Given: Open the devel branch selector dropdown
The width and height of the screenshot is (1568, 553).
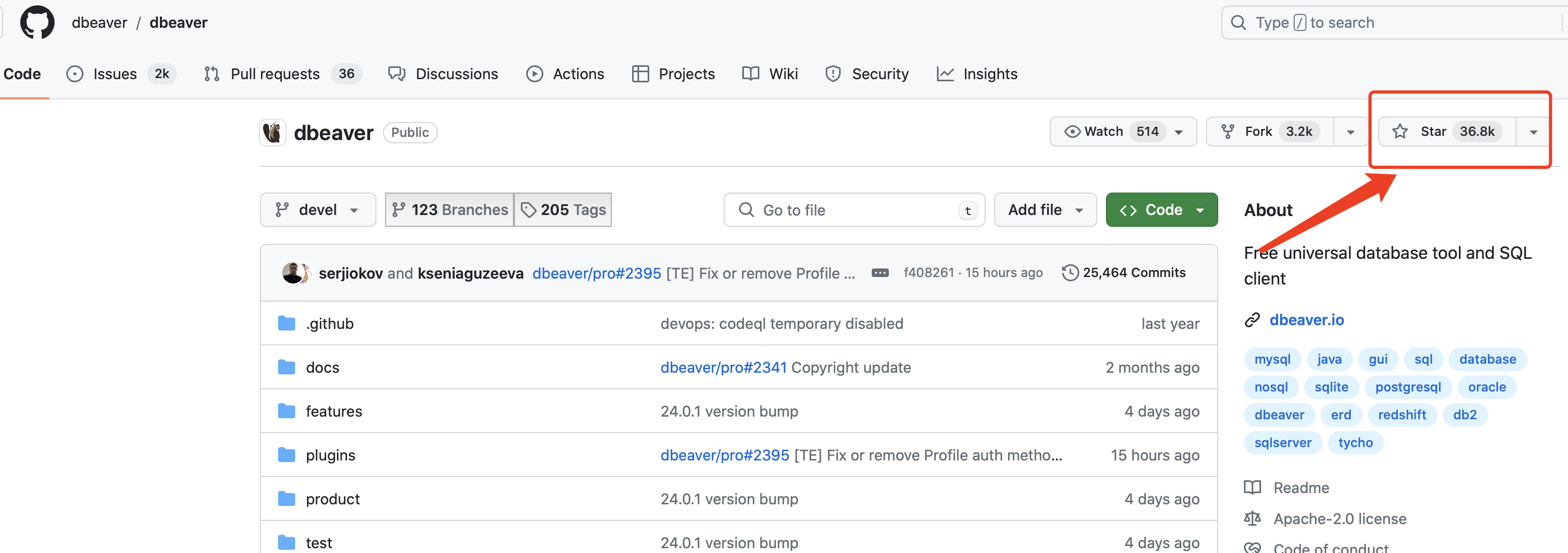Looking at the screenshot, I should (x=318, y=210).
